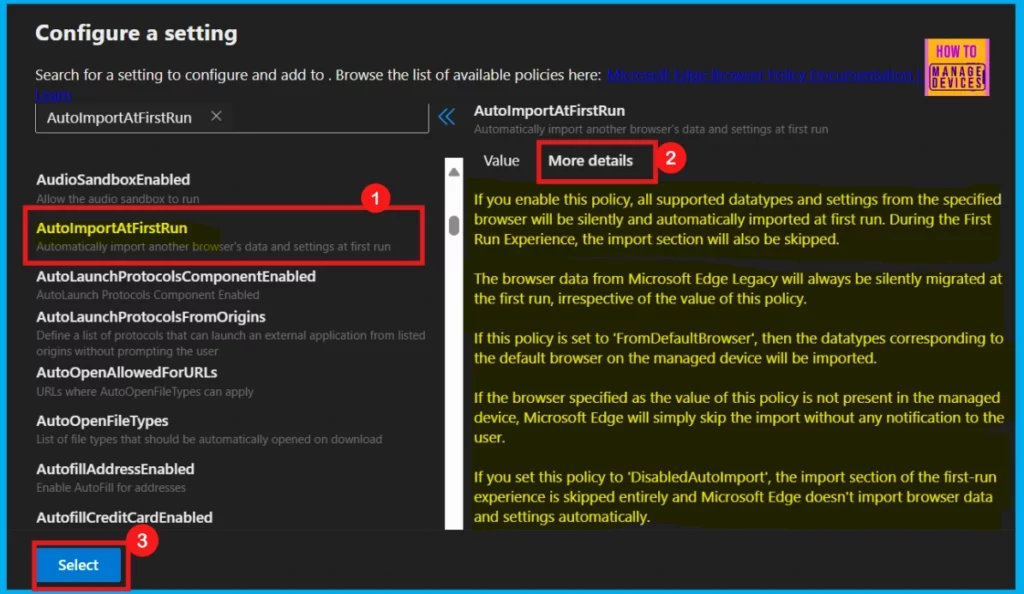Click 'Enable AutoFill for addresses' description
The image size is (1024, 594).
click(111, 488)
